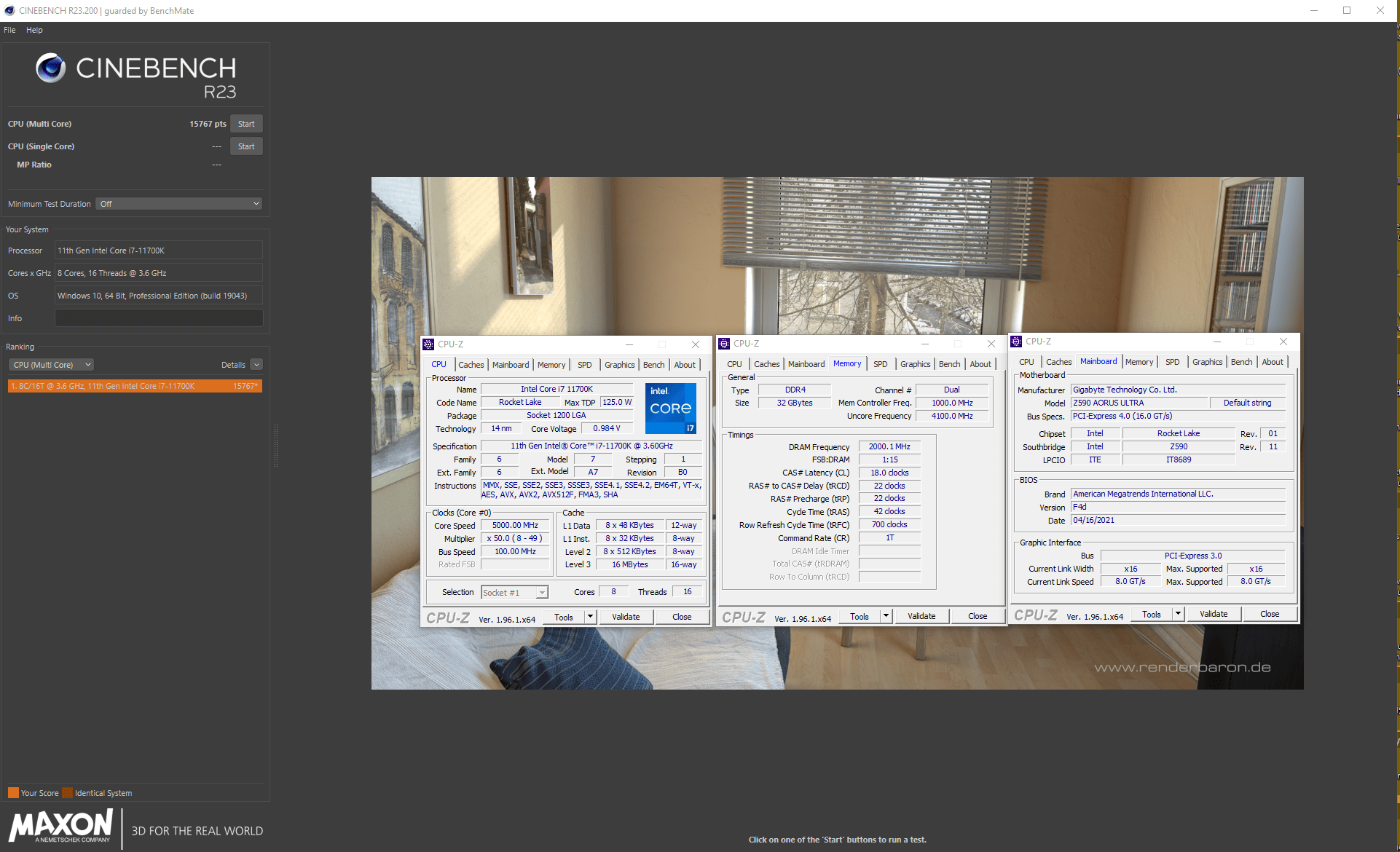Open Tools dropdown arrow in Mainboard CPU-Z window
Viewport: 1400px width, 852px height.
(x=1178, y=614)
